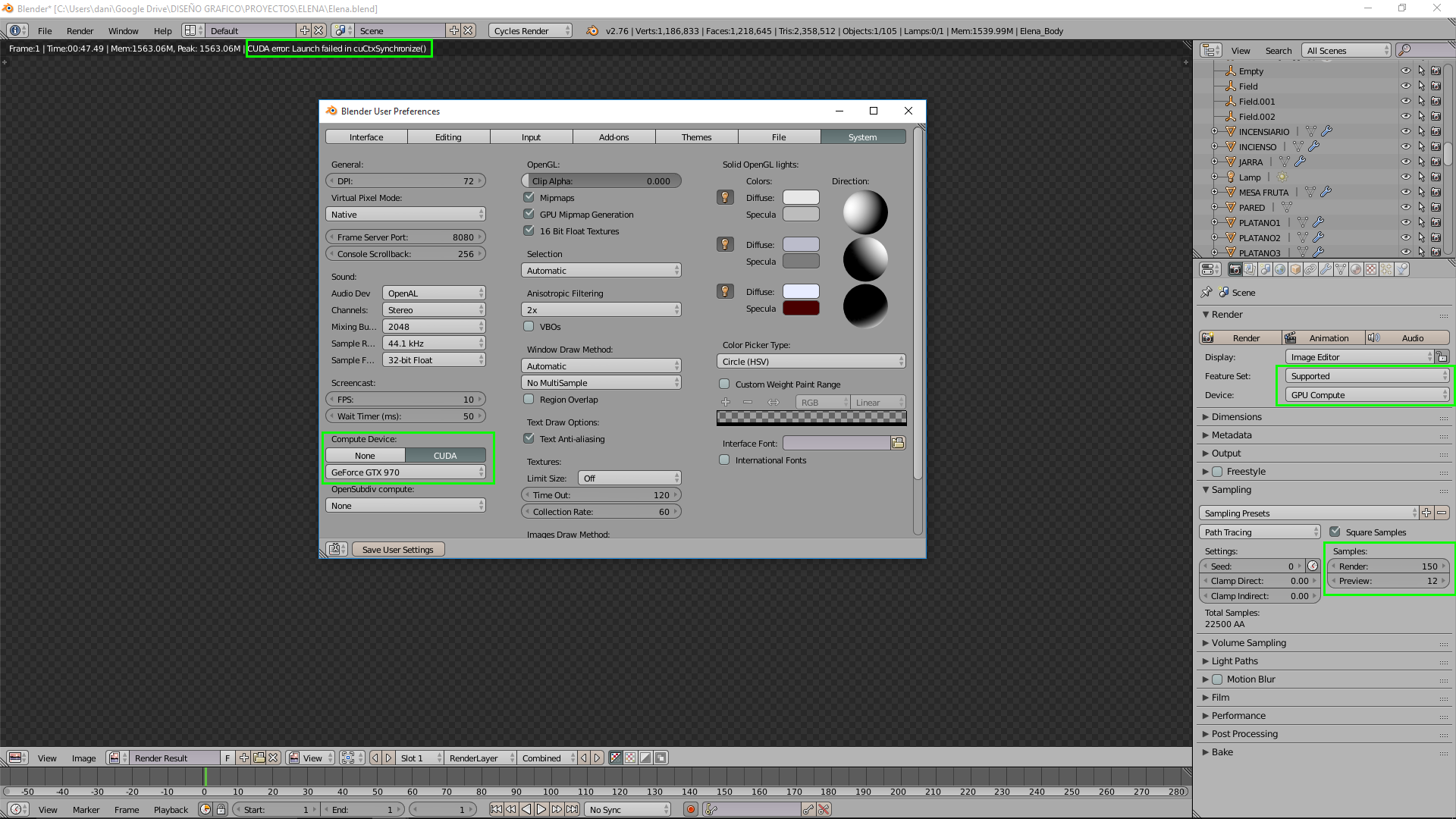Expand the Light Paths panel
Viewport: 1456px width, 819px height.
click(1235, 661)
